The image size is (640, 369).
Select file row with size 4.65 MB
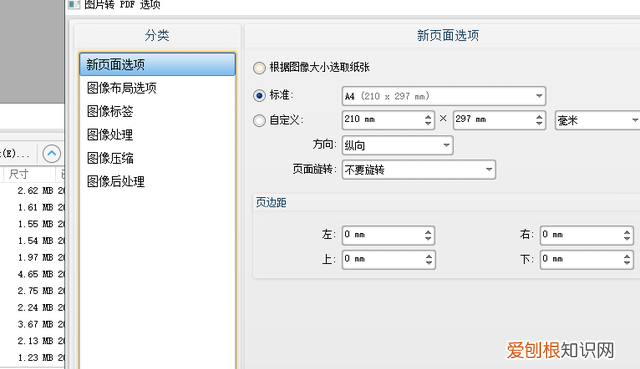point(32,274)
